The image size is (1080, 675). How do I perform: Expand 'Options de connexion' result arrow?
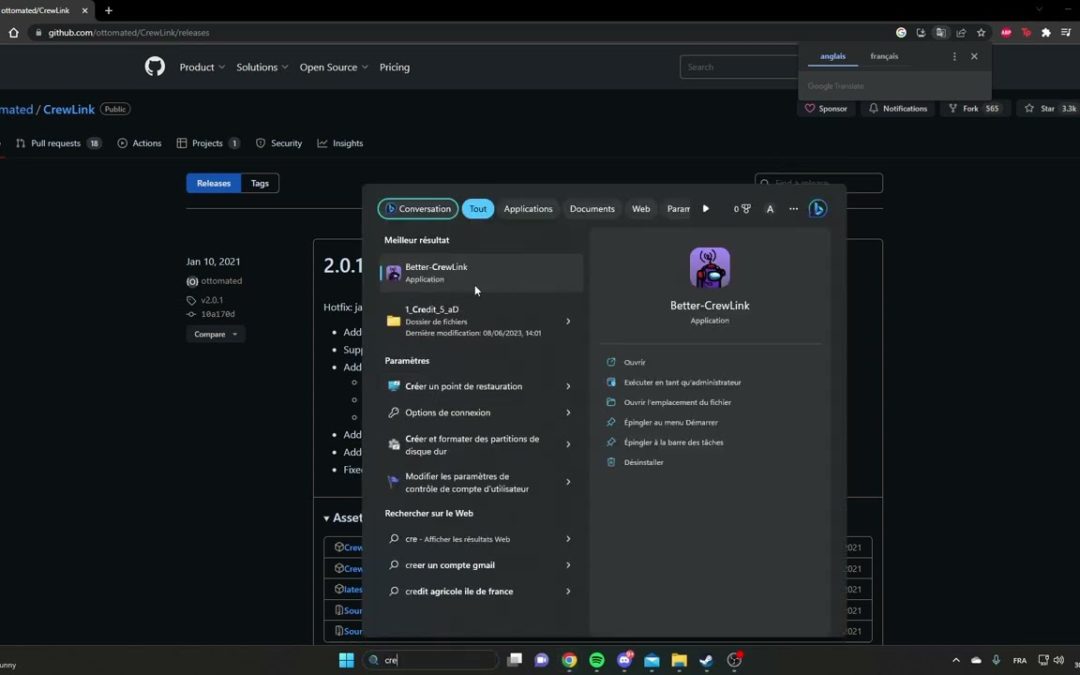pyautogui.click(x=568, y=413)
